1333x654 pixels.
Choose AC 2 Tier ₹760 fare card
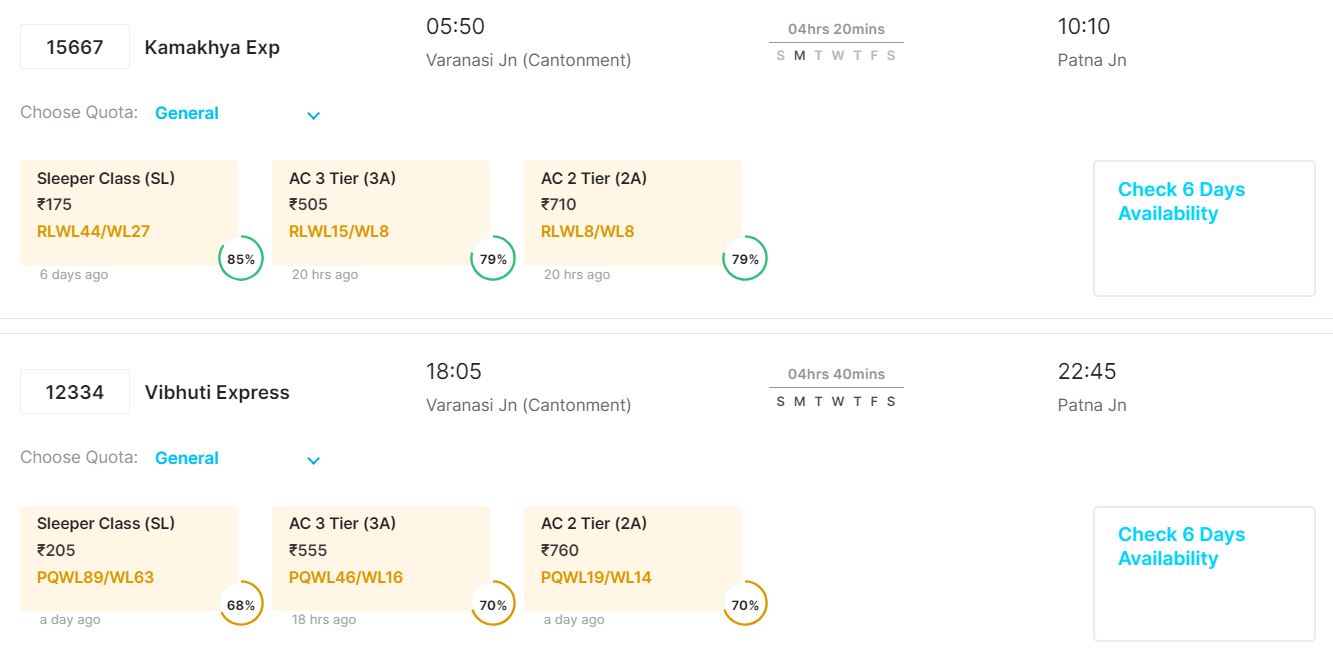(633, 557)
